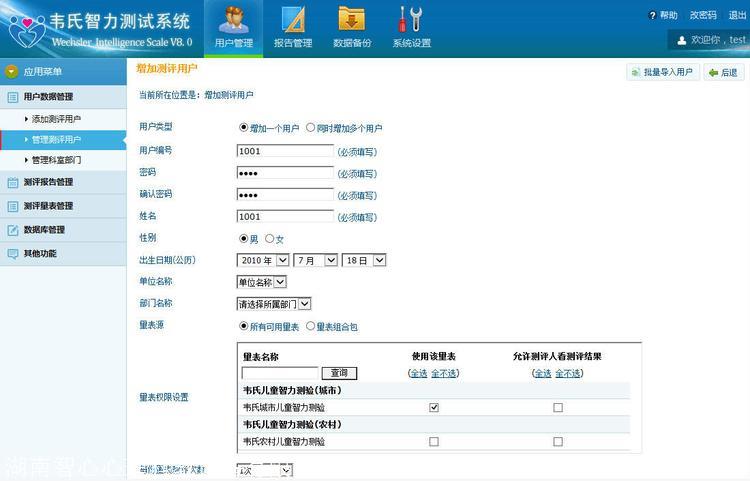The height and width of the screenshot is (481, 750).
Task: Open the 报告管理 top navigation icon
Action: [x=293, y=20]
